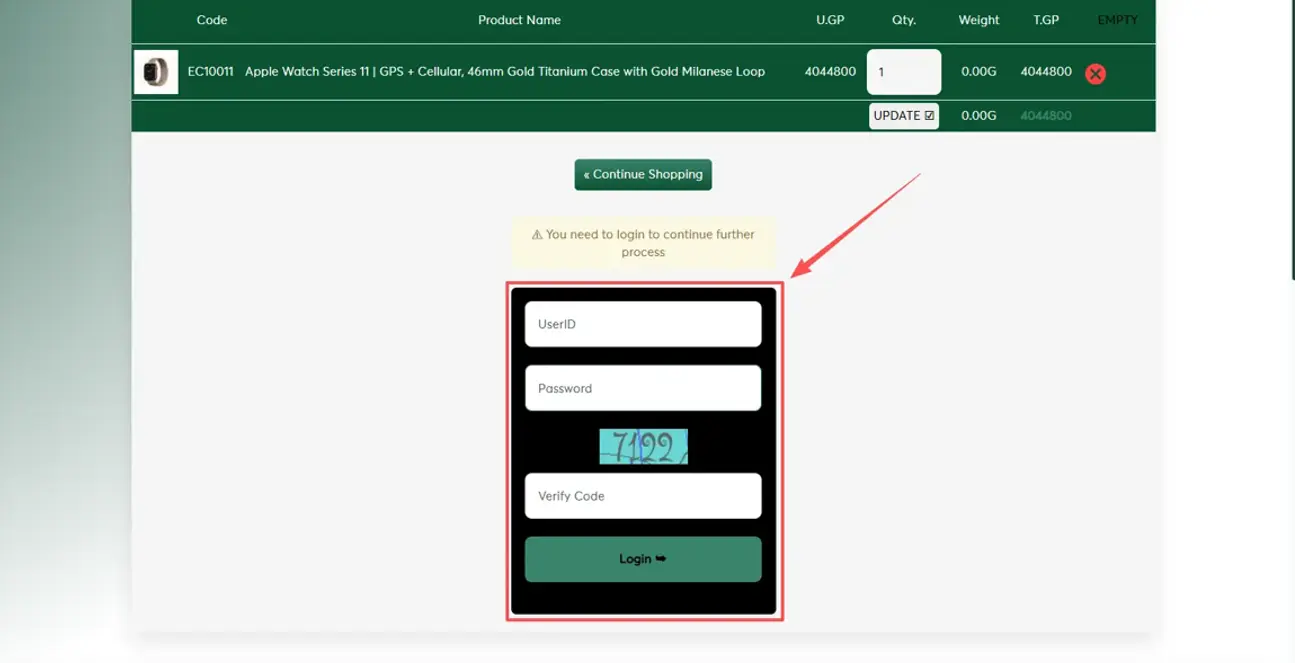Click the EMPTY cart header link
The height and width of the screenshot is (663, 1295).
pyautogui.click(x=1117, y=20)
